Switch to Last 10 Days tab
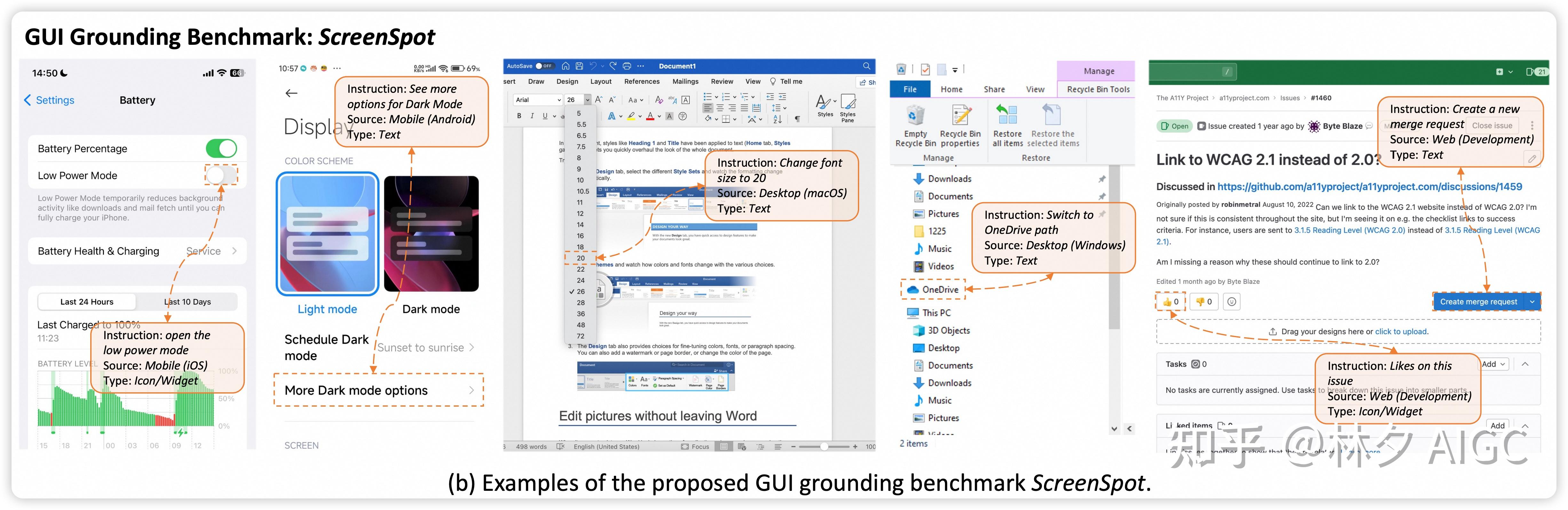1568x510 pixels. [187, 302]
